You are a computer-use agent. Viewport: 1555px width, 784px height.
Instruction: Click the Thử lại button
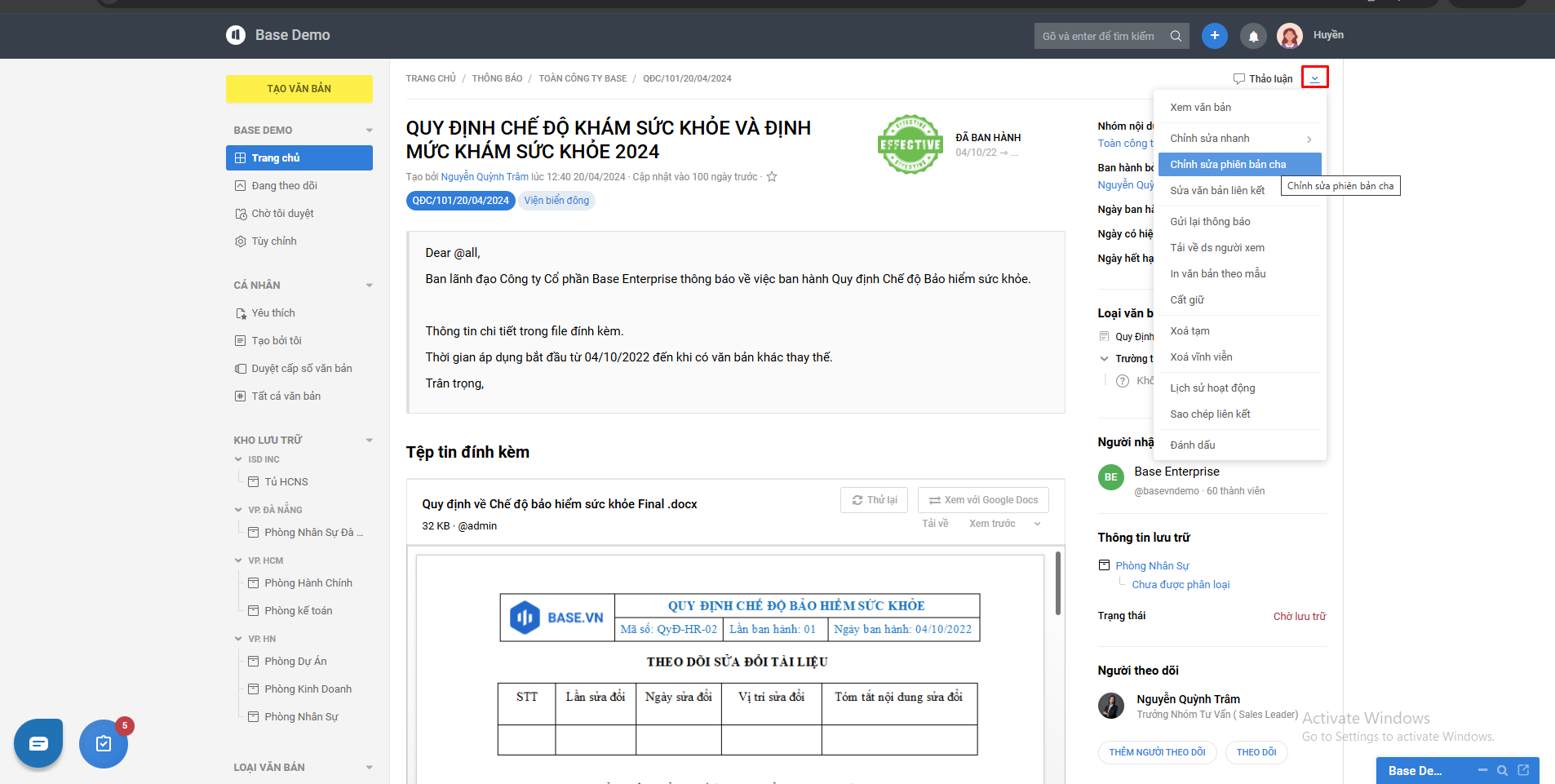(x=875, y=500)
